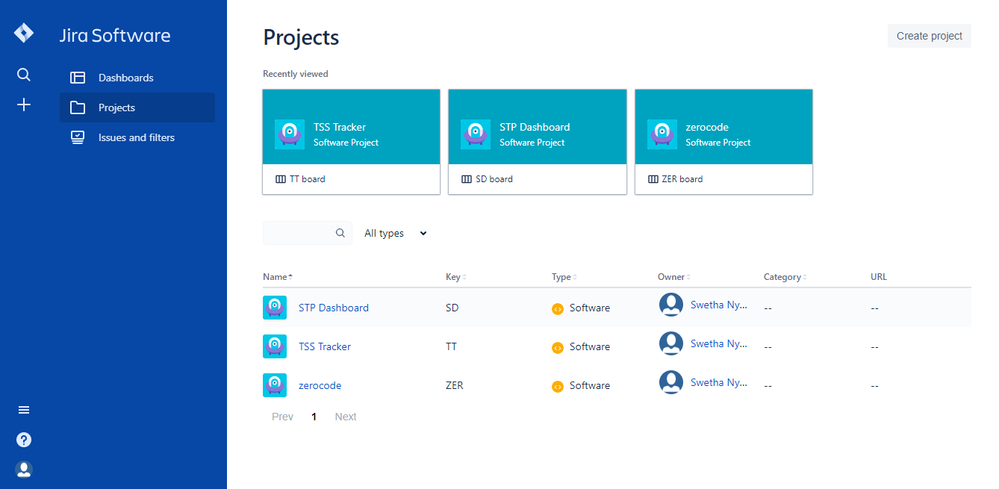The image size is (999, 489).
Task: Click owner avatar in TSS Tracker row
Action: click(671, 343)
